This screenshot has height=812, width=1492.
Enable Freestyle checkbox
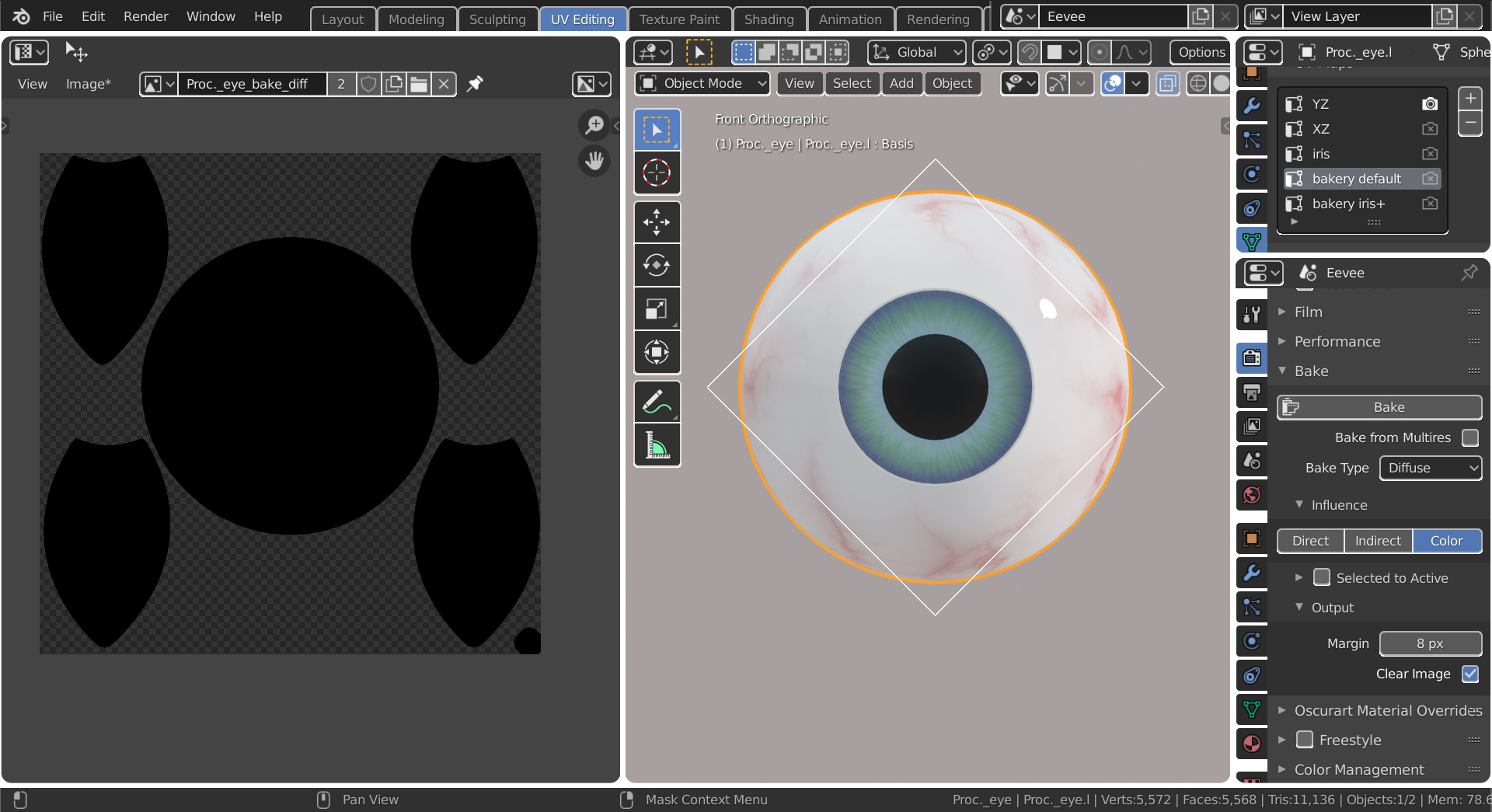tap(1305, 740)
